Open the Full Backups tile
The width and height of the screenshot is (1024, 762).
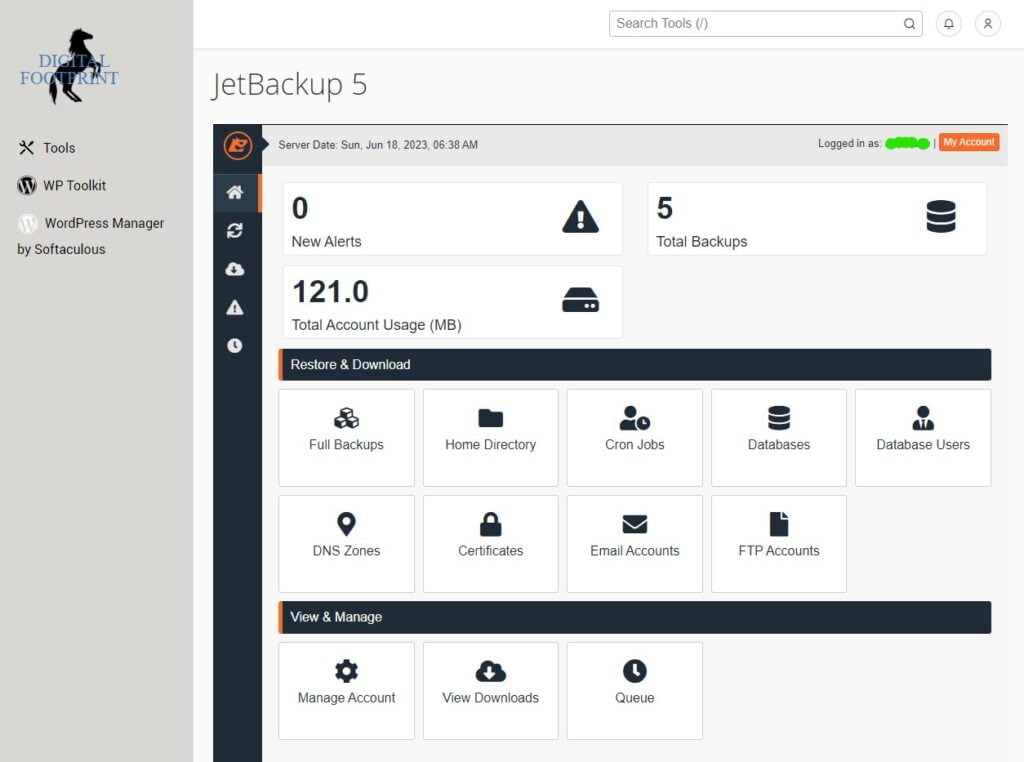(346, 437)
